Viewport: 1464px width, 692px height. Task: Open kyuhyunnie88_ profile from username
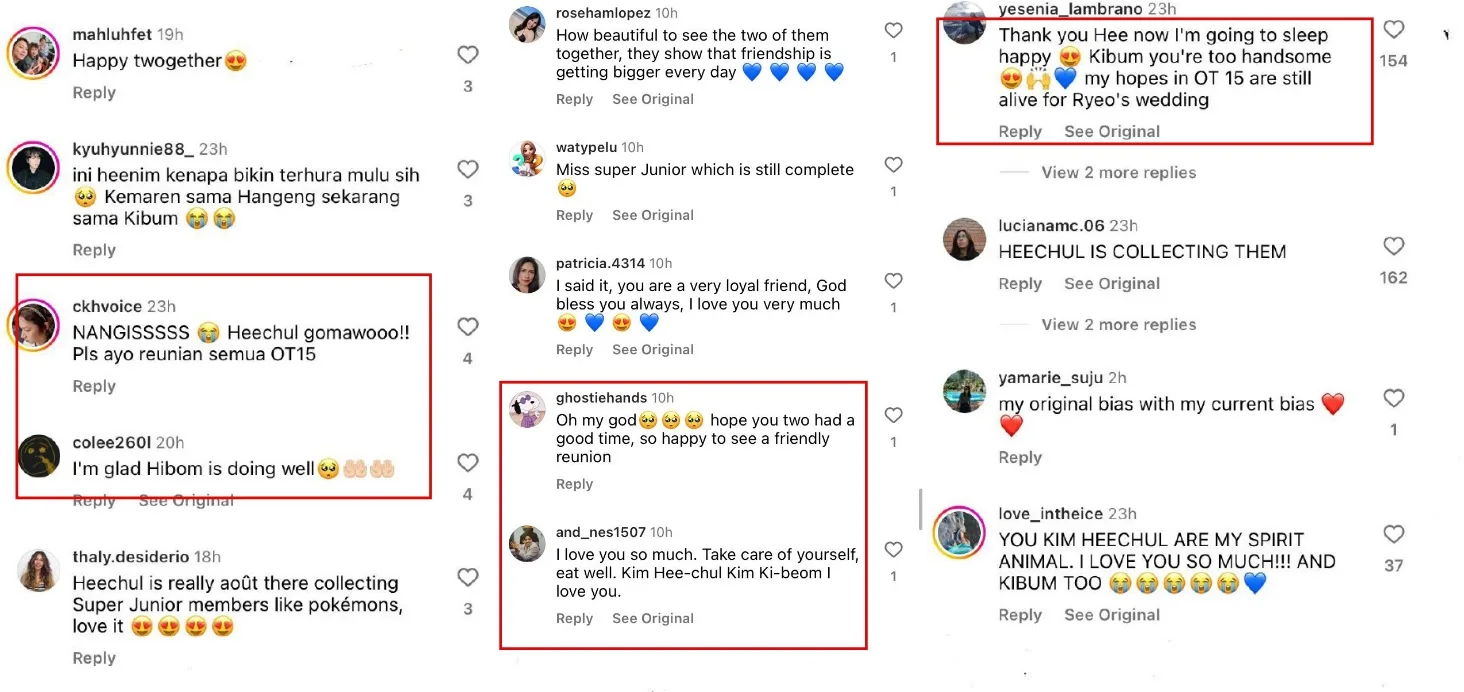133,149
